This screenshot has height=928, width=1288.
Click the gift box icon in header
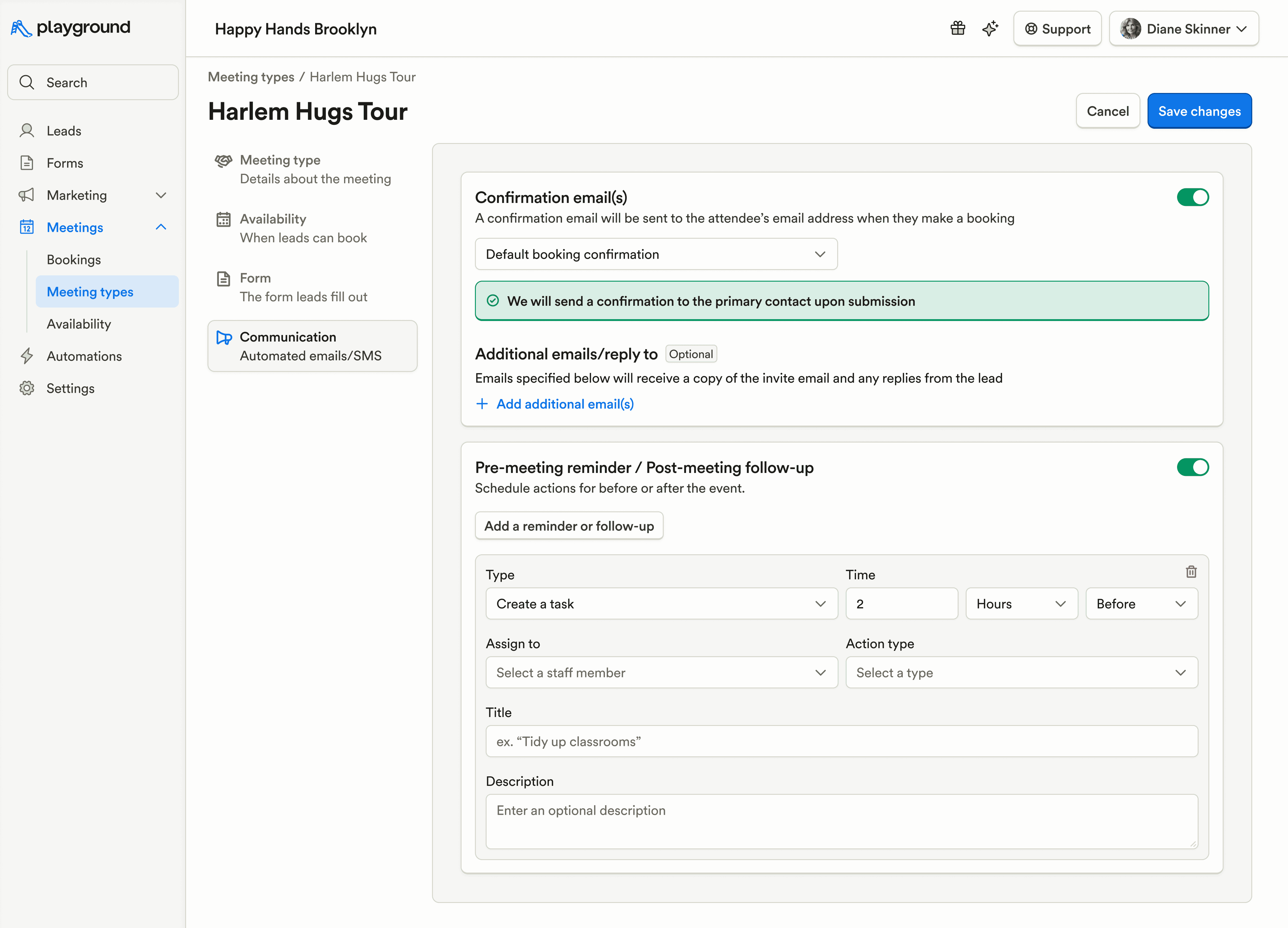pos(957,28)
